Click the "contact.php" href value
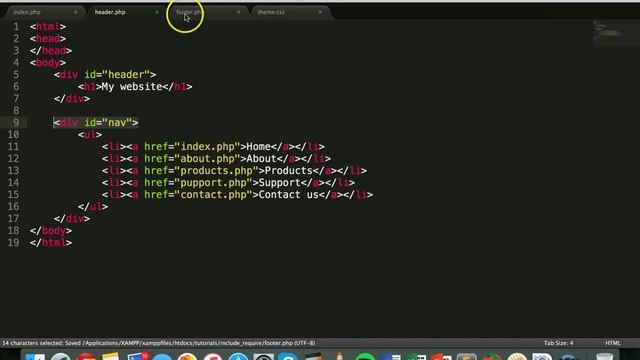The image size is (640, 360). (x=213, y=195)
